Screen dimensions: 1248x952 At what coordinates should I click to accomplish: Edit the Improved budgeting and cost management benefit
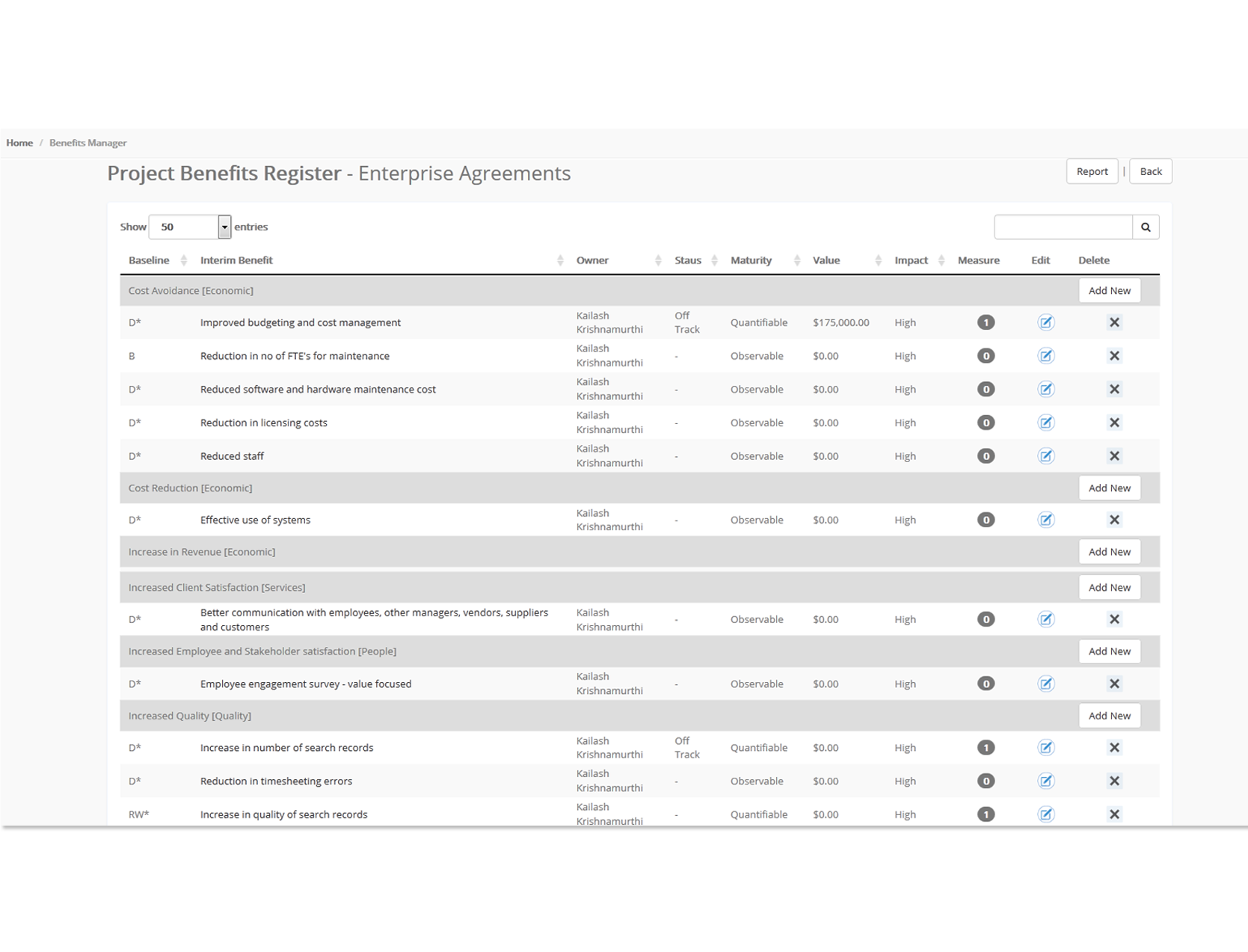point(1045,322)
